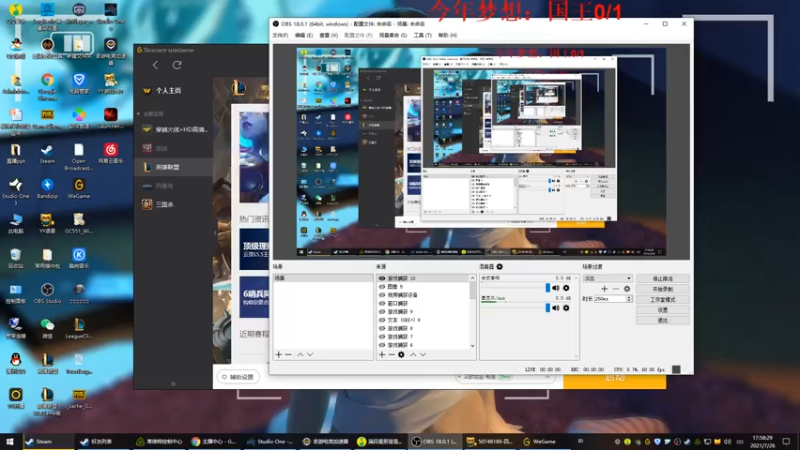Viewport: 800px width, 450px height.
Task: Click the transition duration 250ms field
Action: point(610,299)
